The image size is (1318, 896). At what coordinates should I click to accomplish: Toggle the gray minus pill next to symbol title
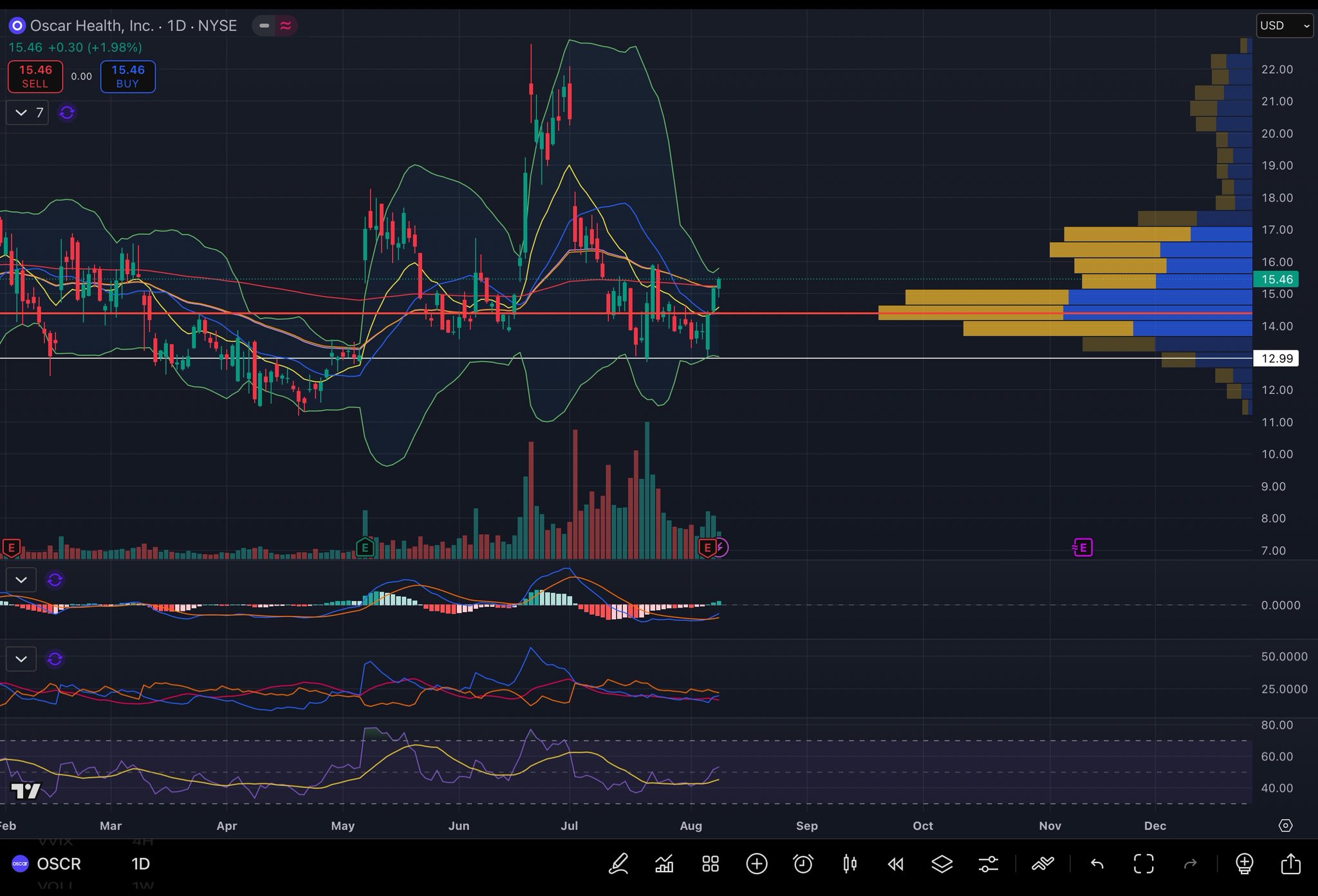pos(264,26)
